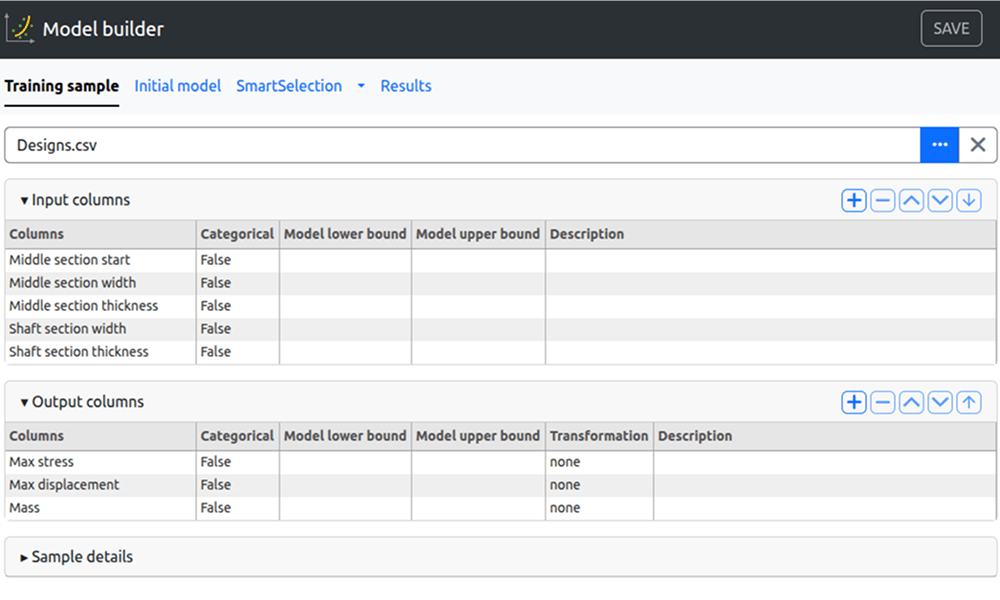Screen dimensions: 1000x600
Task: Click the remove button in Input columns
Action: coord(882,201)
